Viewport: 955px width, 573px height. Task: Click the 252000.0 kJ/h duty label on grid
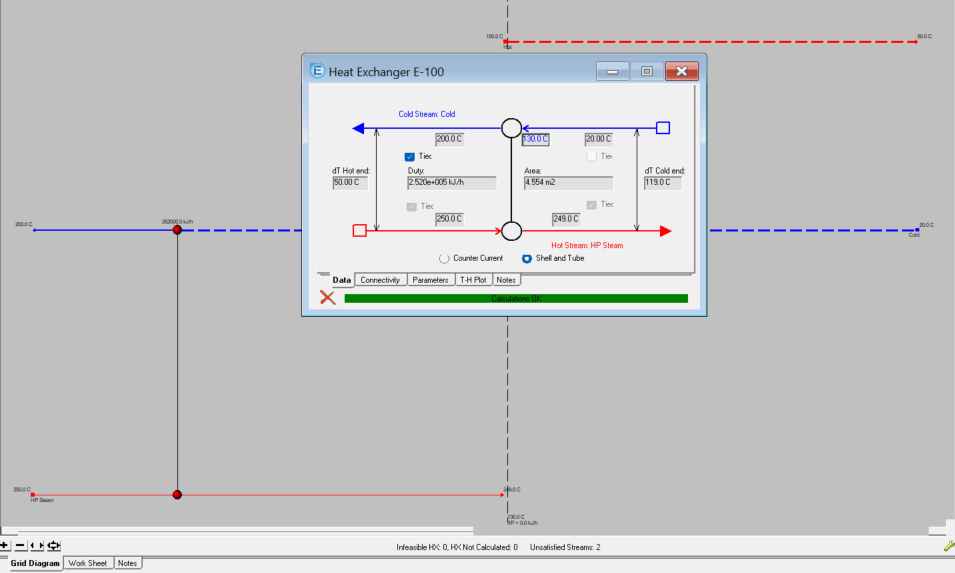click(x=177, y=222)
